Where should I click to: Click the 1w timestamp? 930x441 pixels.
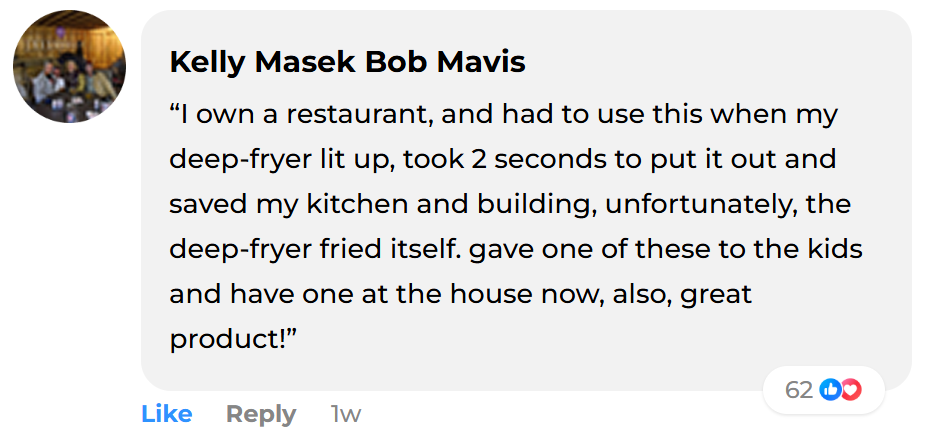[x=345, y=414]
